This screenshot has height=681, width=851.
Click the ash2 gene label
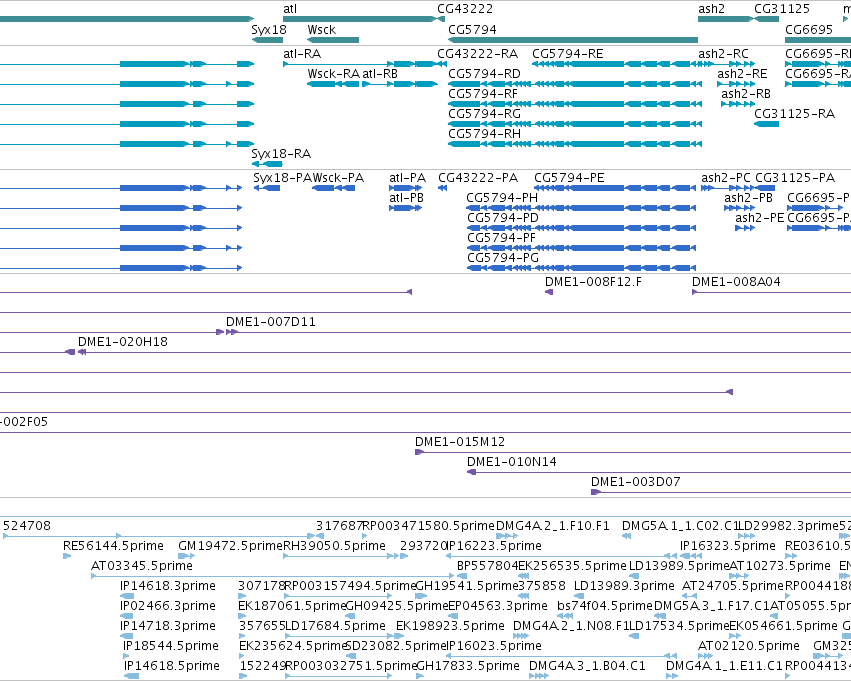[711, 9]
